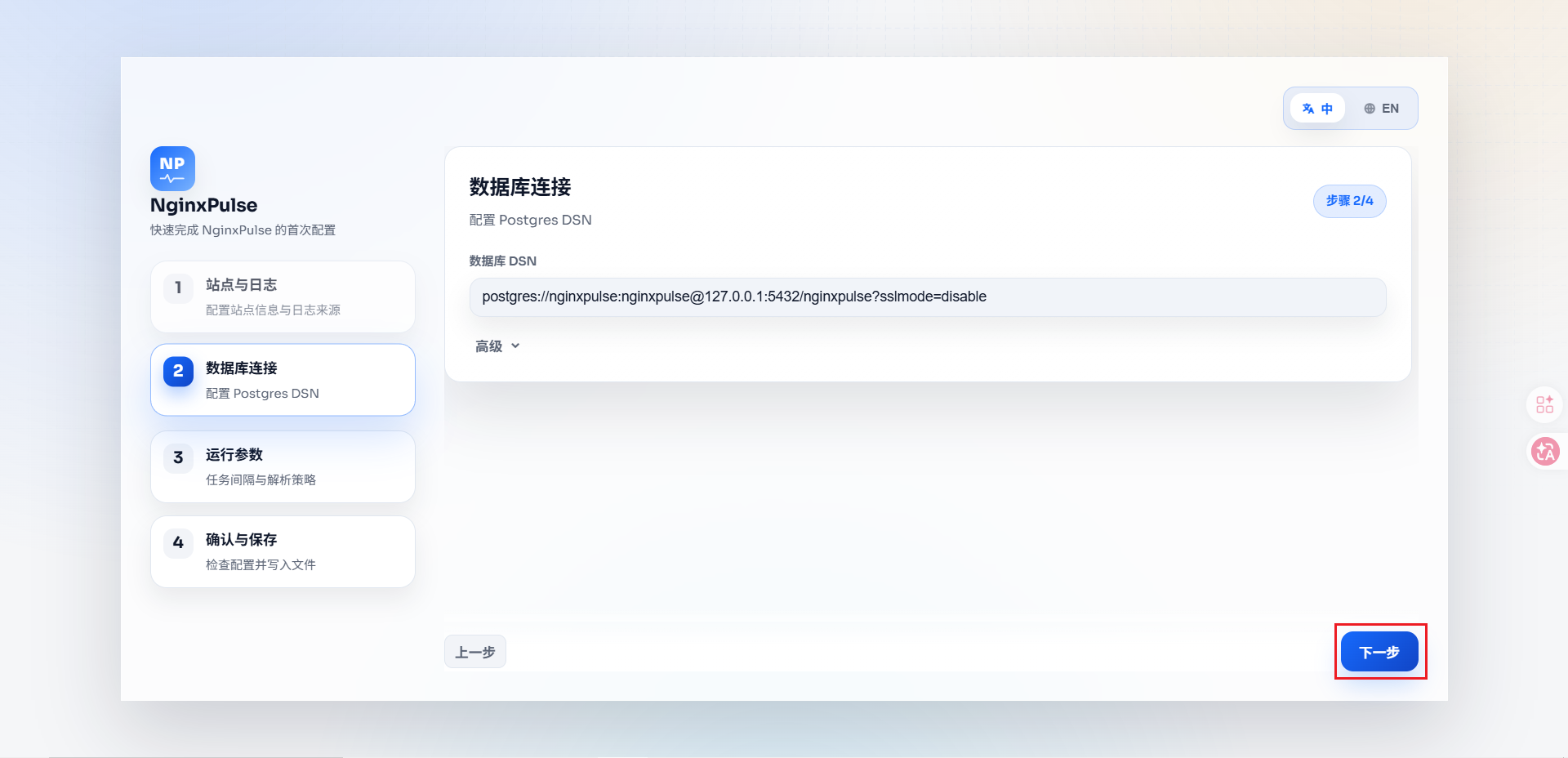The height and width of the screenshot is (758, 1568).
Task: Click the NginxPulse NP logo icon
Action: pyautogui.click(x=172, y=168)
